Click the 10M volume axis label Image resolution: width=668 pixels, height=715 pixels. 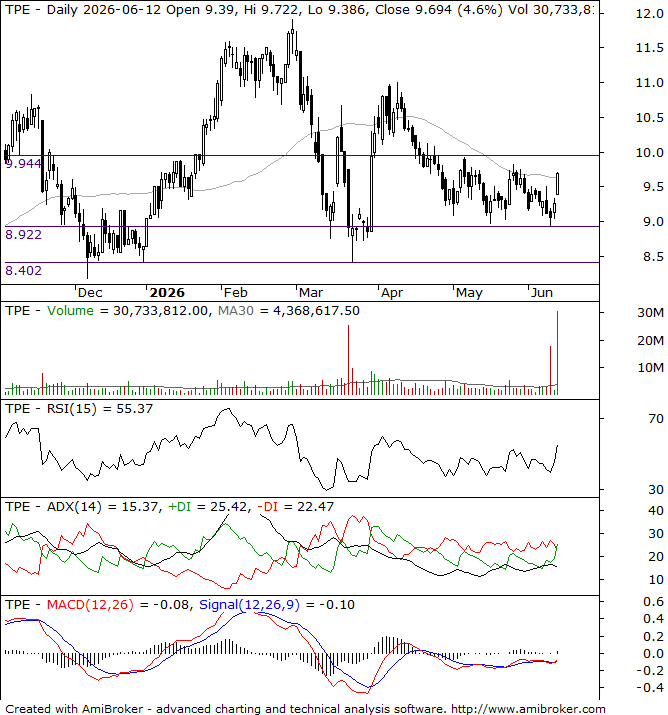[650, 368]
